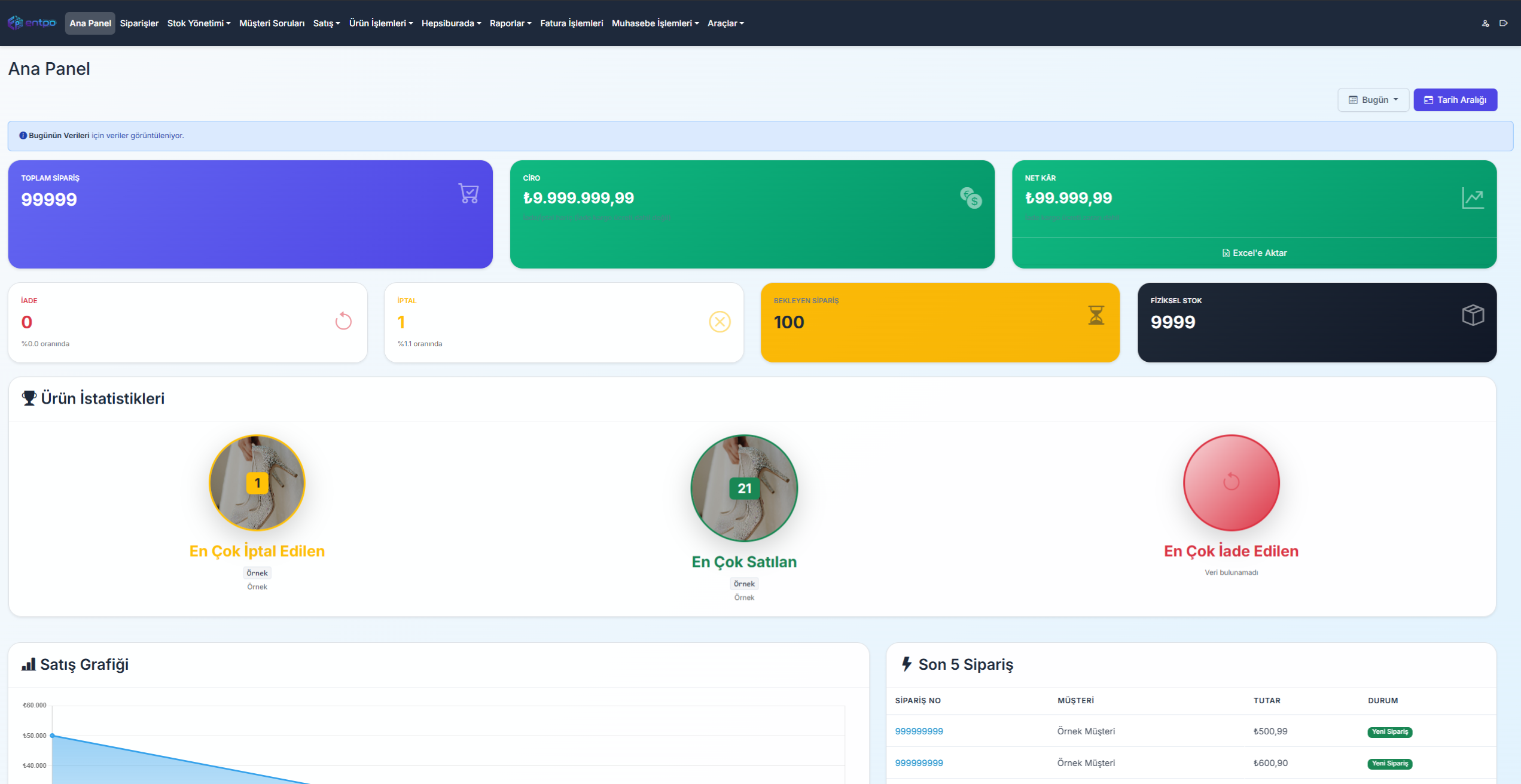Click the logout icon in navbar

tap(1503, 23)
